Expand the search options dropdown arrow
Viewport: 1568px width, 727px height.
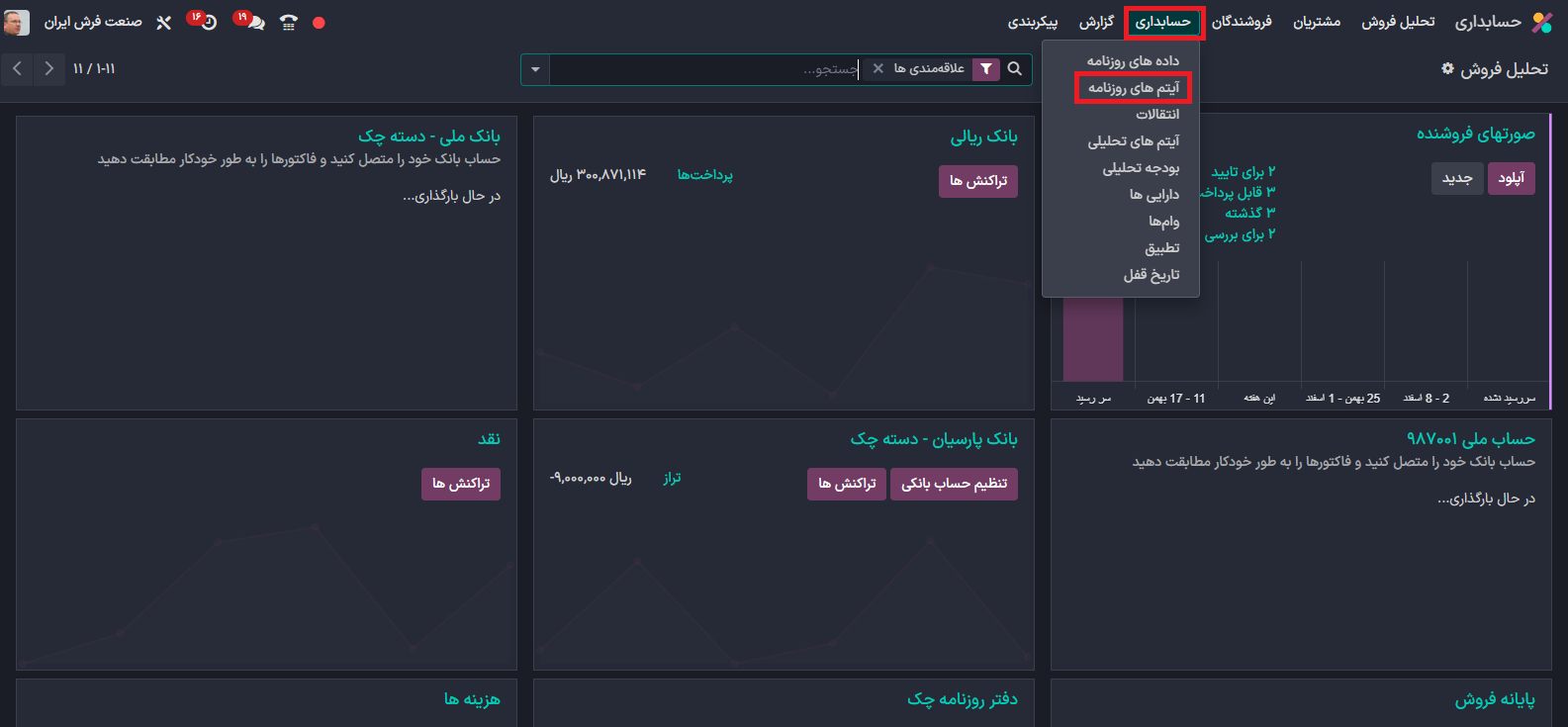click(x=535, y=69)
